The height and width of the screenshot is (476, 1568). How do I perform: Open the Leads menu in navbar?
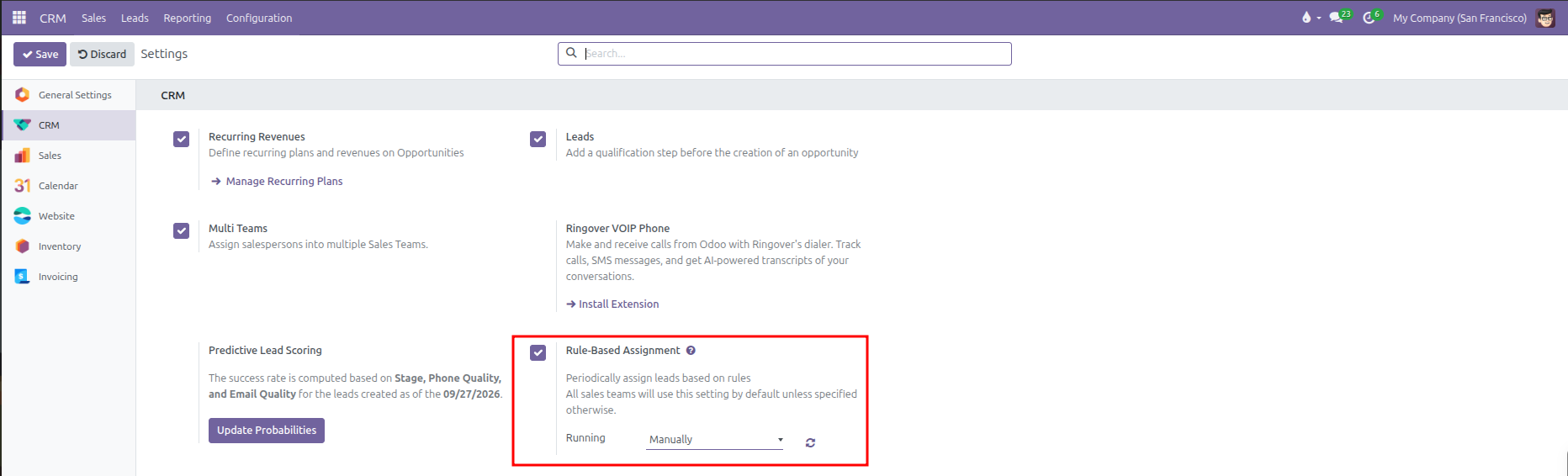[x=135, y=18]
